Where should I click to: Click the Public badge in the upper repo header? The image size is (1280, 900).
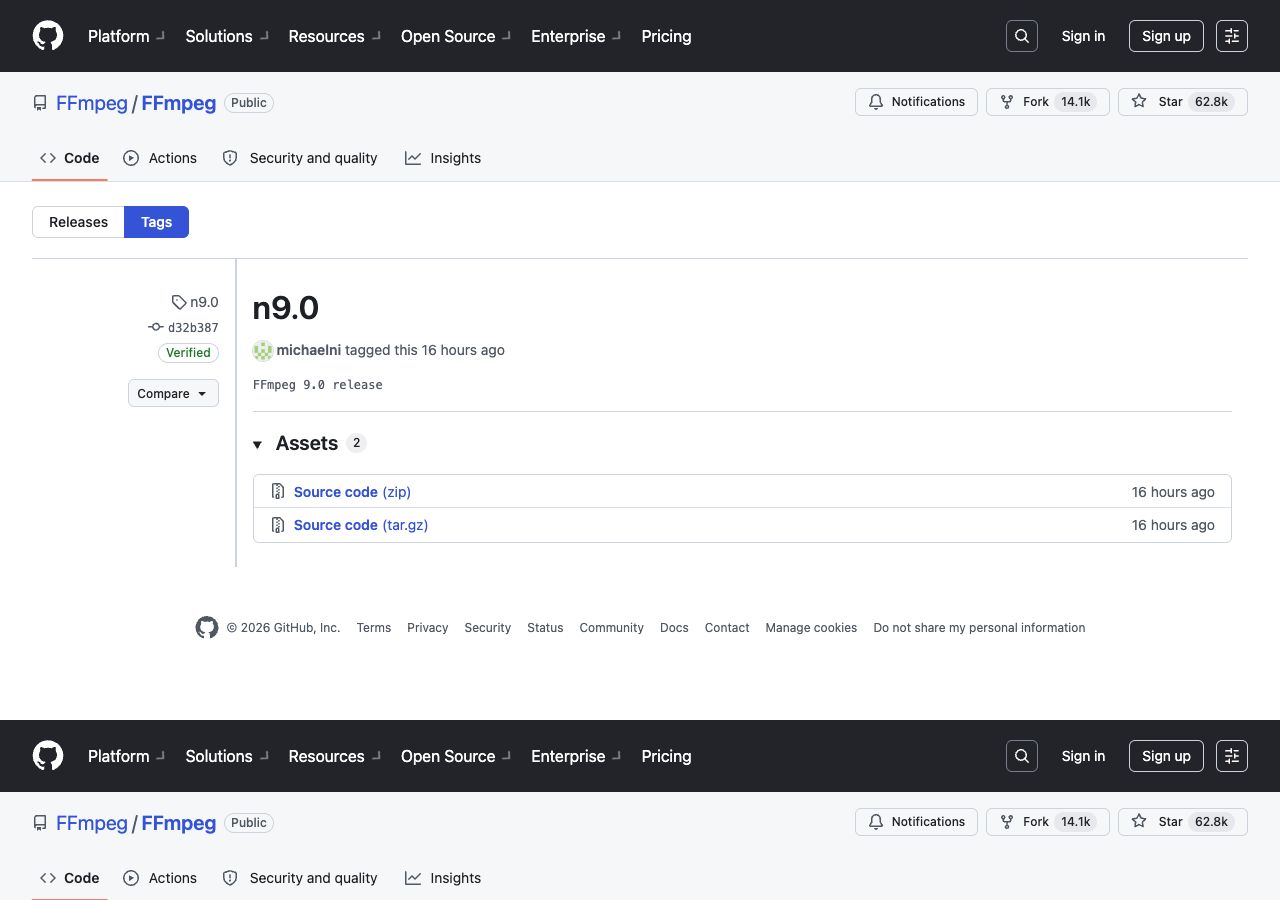click(249, 103)
